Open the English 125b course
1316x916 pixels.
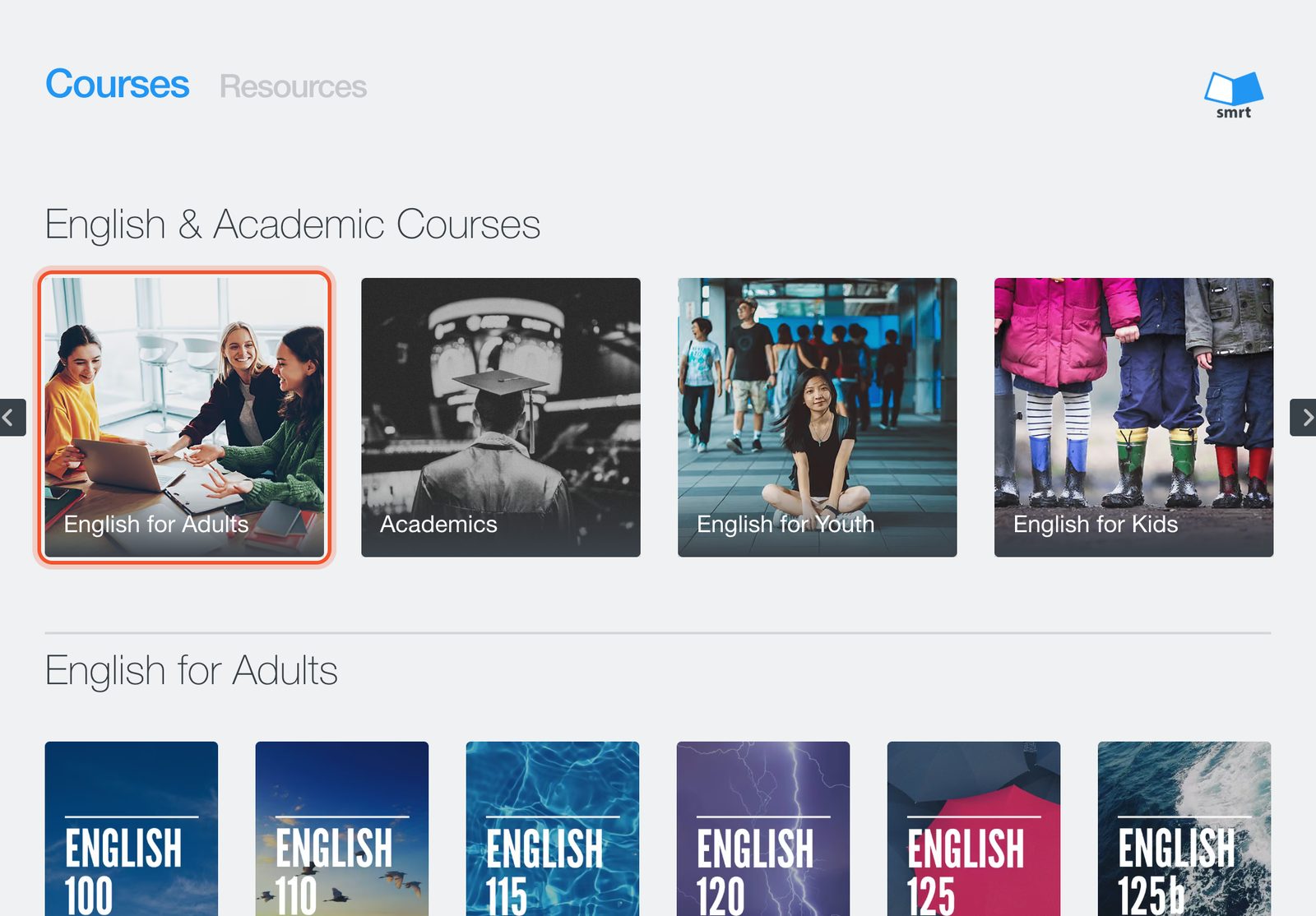[x=1184, y=829]
